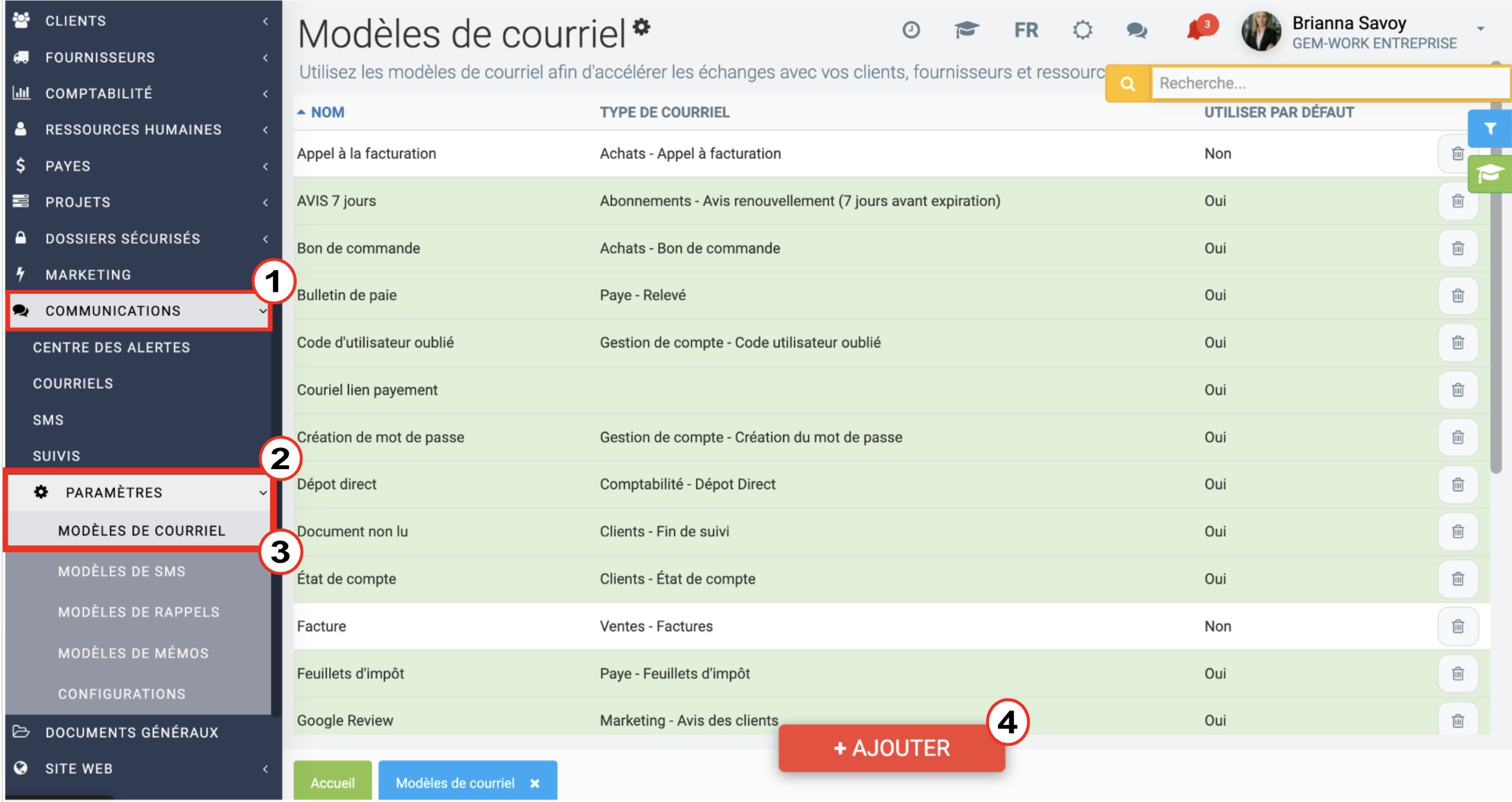This screenshot has width=1512, height=802.
Task: Collapse the Paramètres submenu
Action: pos(139,492)
